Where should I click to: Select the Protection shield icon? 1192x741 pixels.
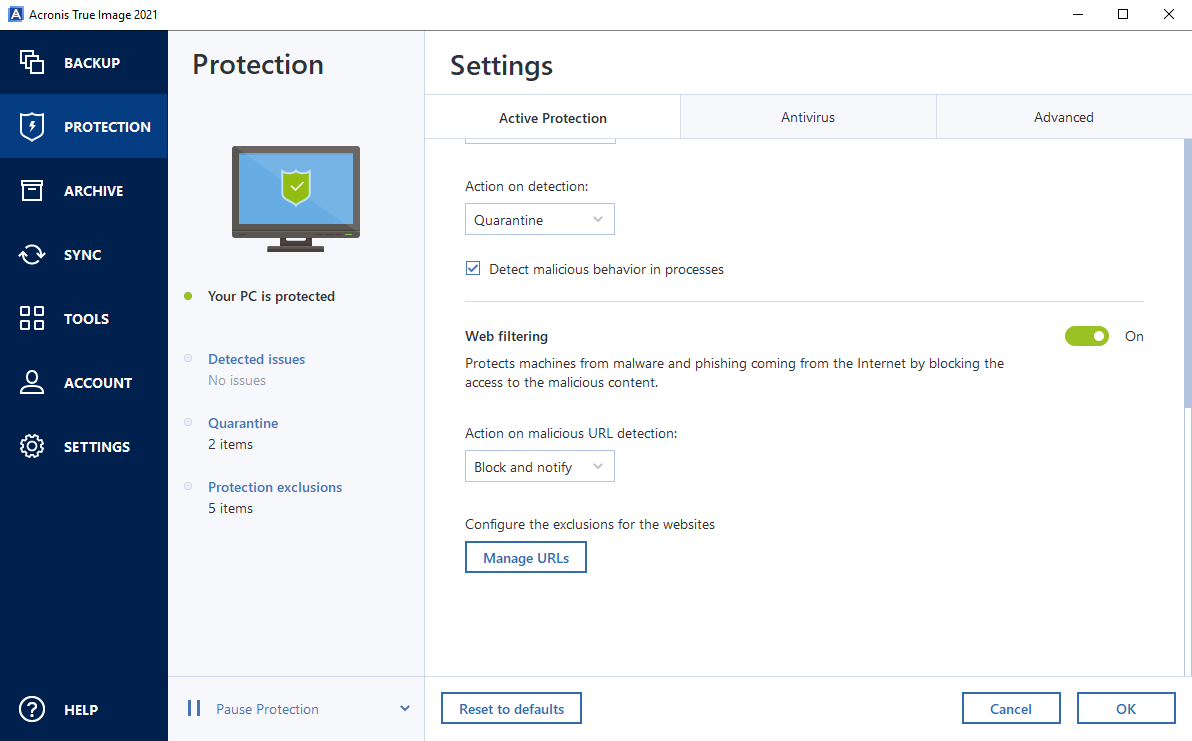32,127
